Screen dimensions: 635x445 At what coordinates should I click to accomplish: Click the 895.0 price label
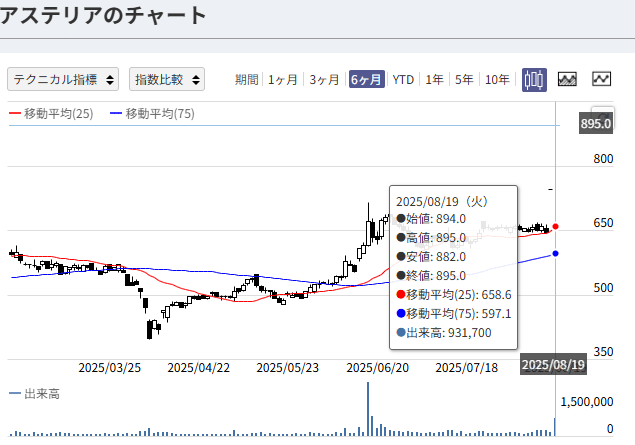[x=596, y=123]
